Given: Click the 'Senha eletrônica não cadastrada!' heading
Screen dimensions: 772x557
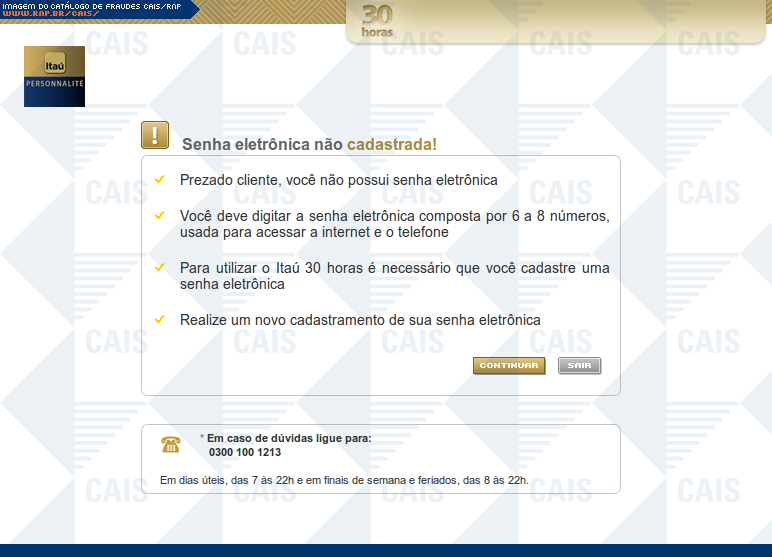Looking at the screenshot, I should point(309,145).
